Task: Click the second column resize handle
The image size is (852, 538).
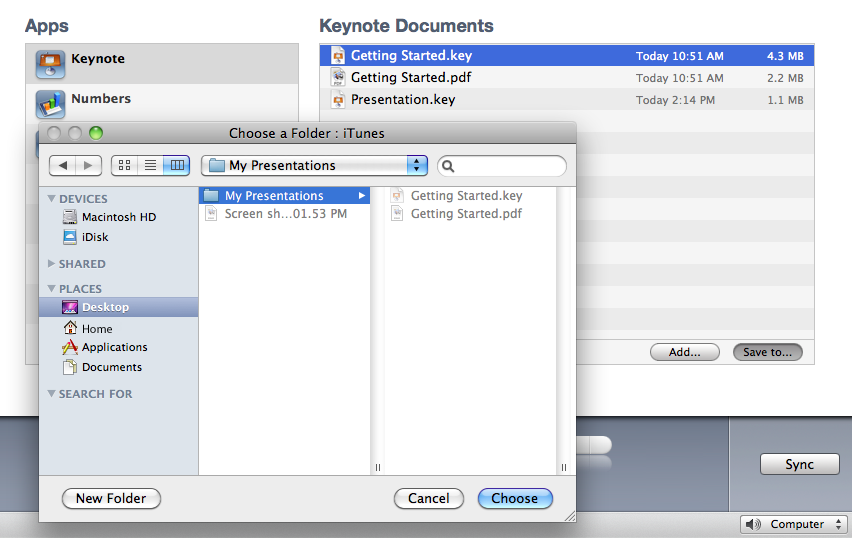Action: [x=563, y=467]
